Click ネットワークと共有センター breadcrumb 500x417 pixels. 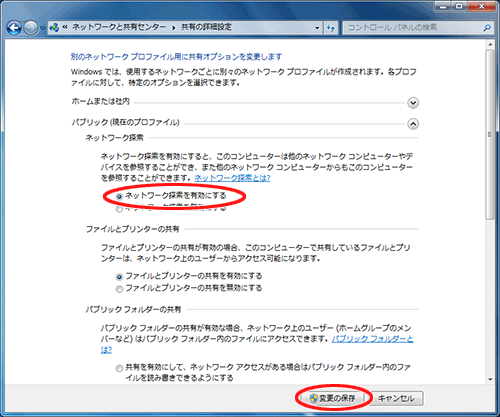pyautogui.click(x=119, y=27)
